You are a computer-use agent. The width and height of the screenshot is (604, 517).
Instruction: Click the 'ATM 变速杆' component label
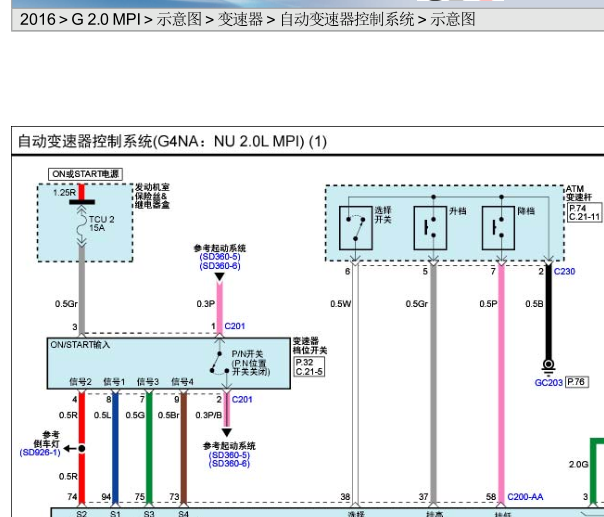[x=579, y=193]
